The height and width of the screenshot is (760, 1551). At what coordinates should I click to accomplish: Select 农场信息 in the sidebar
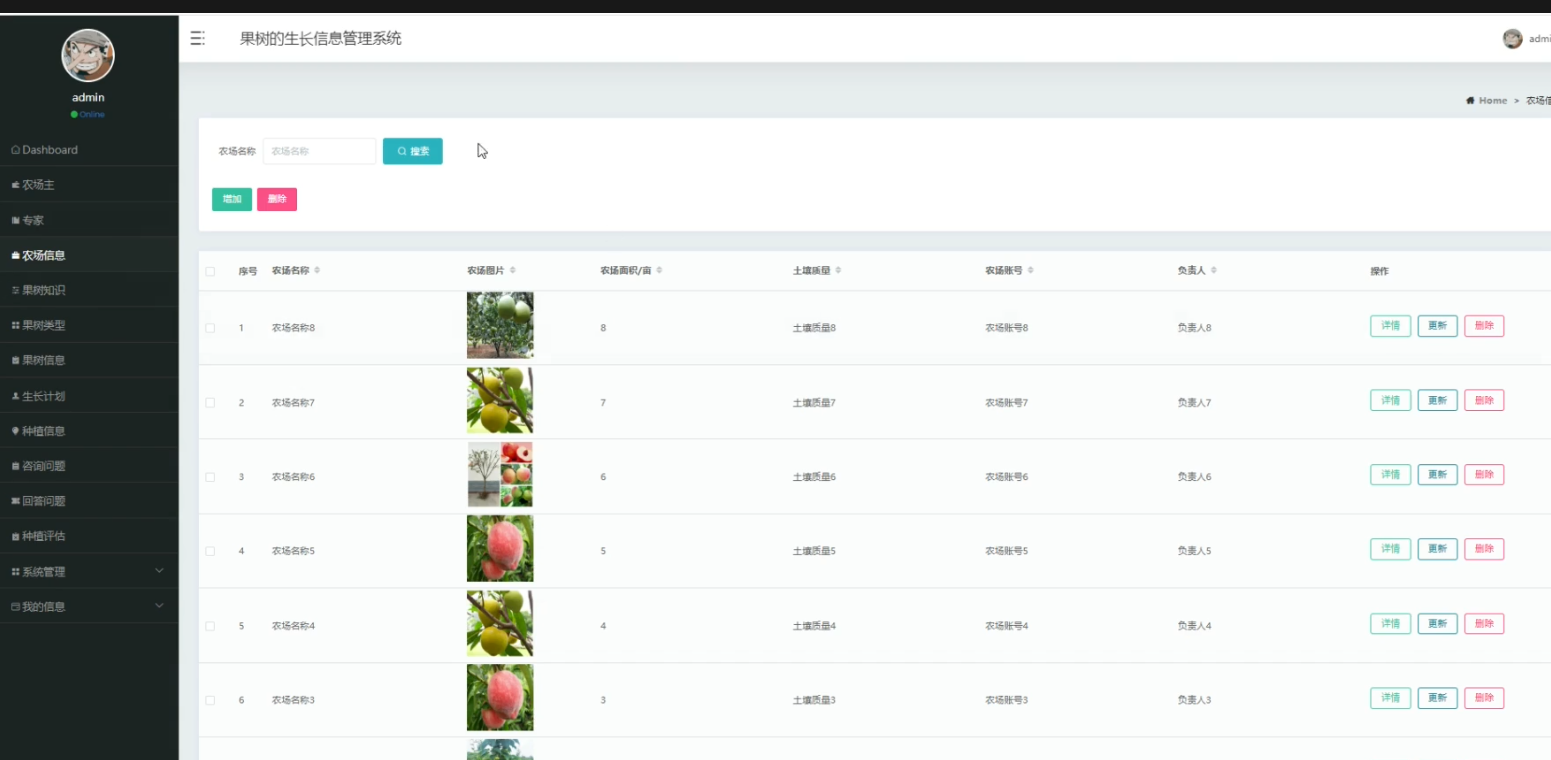click(x=89, y=255)
